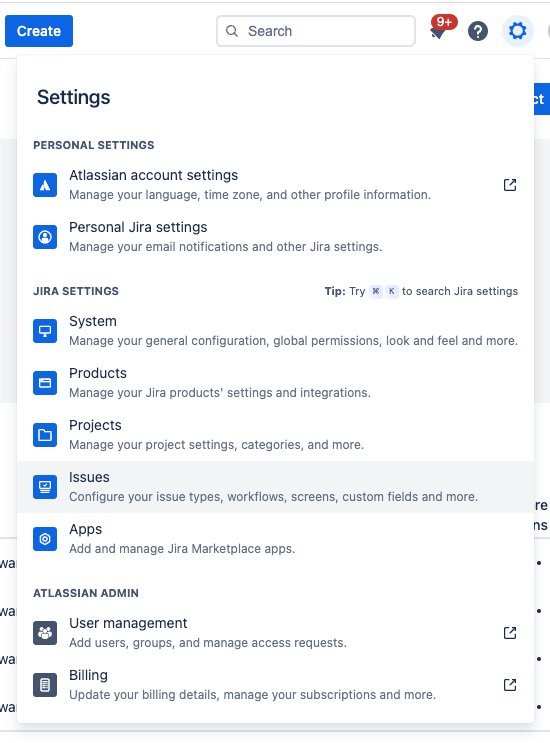Open System settings
The width and height of the screenshot is (550, 743).
[x=275, y=331]
